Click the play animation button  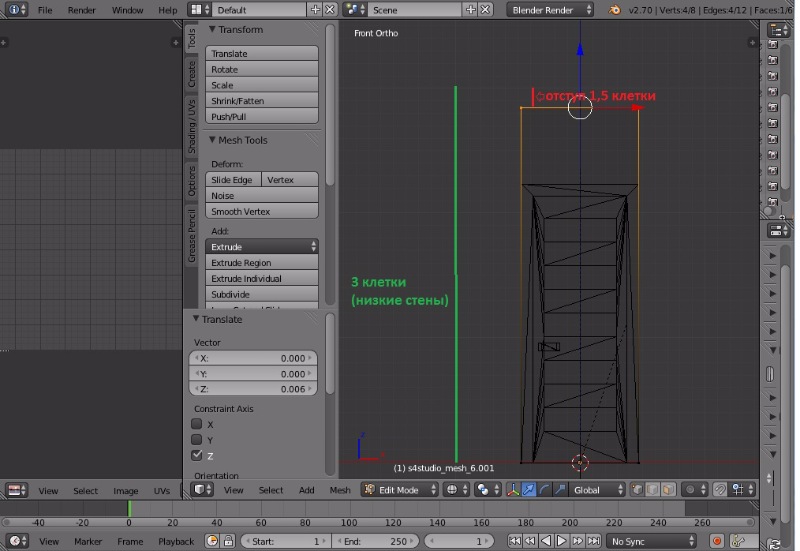point(560,541)
